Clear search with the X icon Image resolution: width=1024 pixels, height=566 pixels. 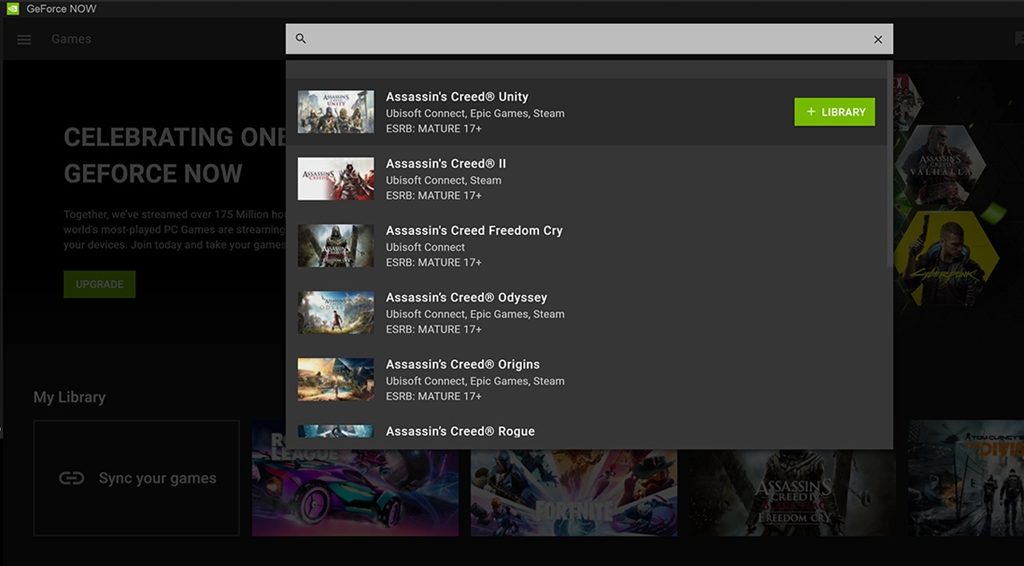click(x=878, y=39)
